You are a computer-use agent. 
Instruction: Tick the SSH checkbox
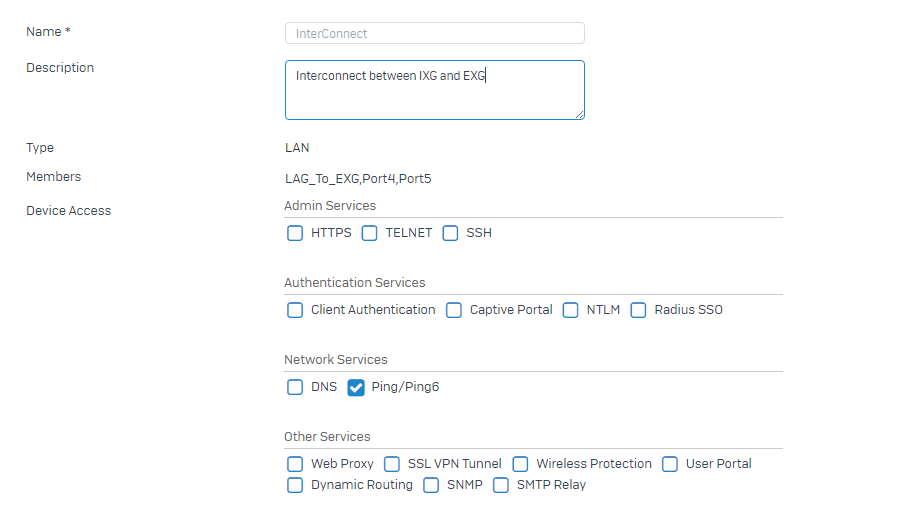point(450,233)
